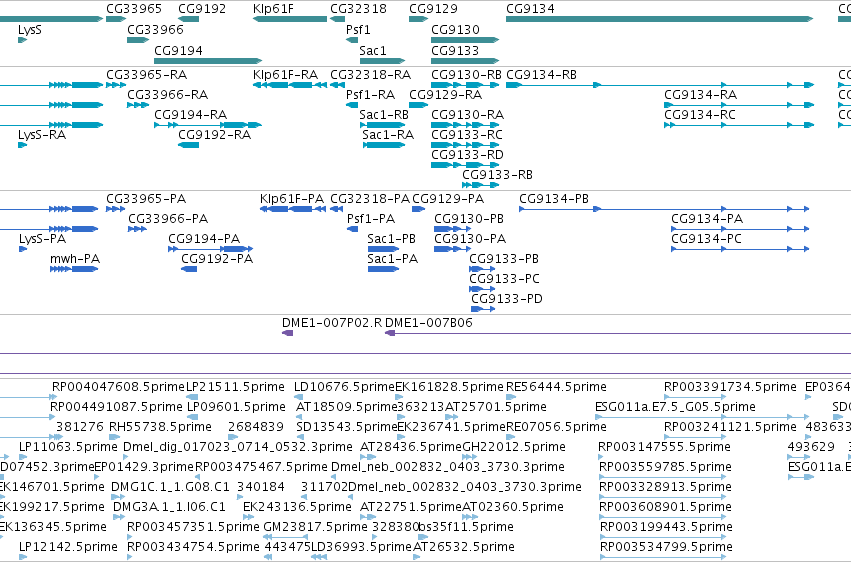Click the CG9133-RD transcript label
This screenshot has height=562, width=851.
click(x=467, y=155)
